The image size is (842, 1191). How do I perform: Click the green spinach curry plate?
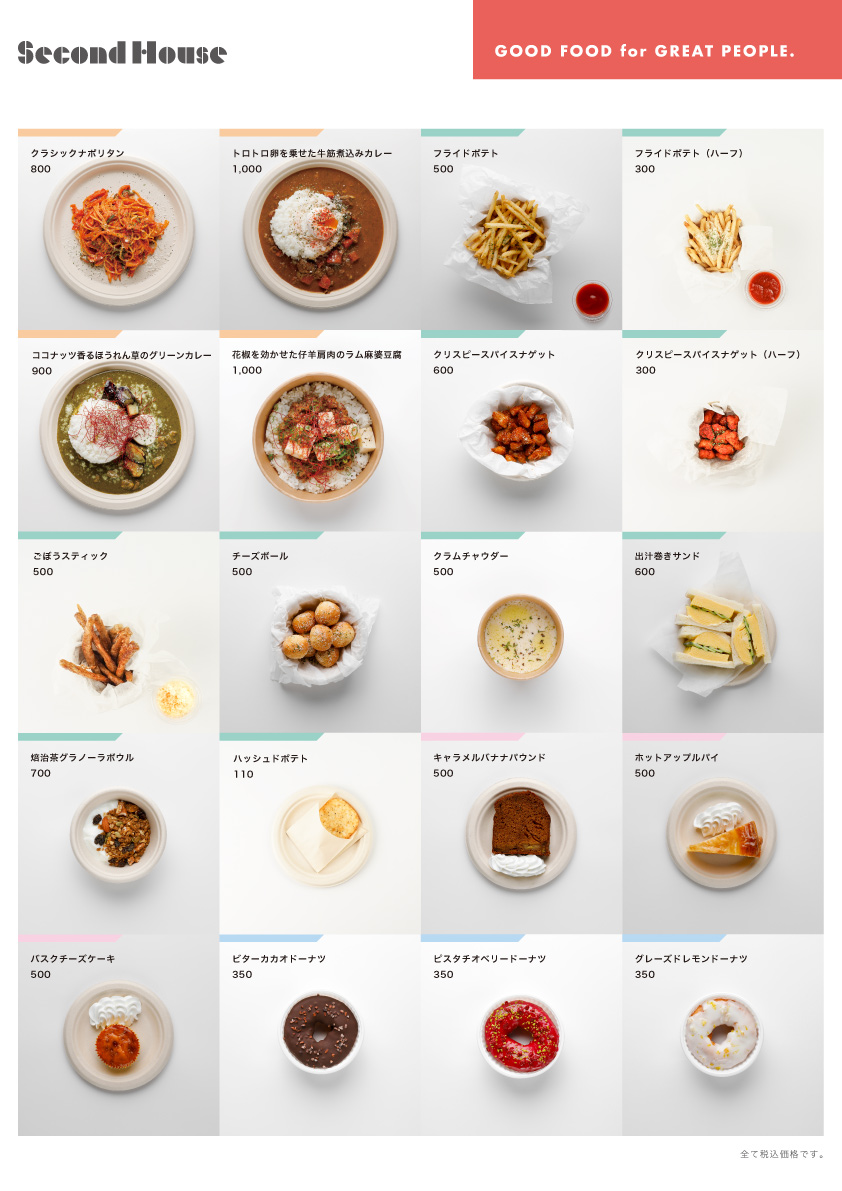coord(118,431)
